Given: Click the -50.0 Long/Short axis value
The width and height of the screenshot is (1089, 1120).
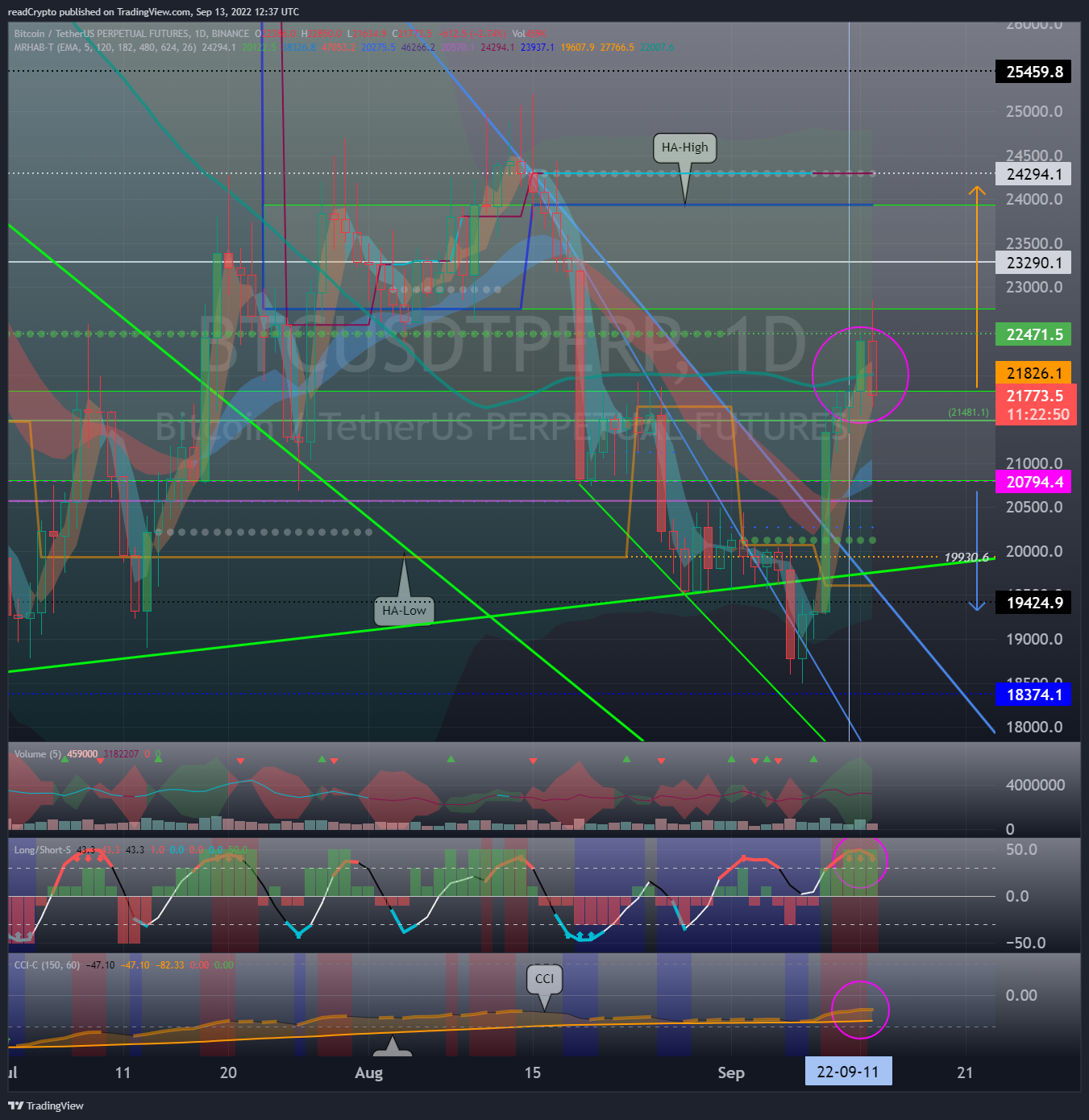Looking at the screenshot, I should coord(1025,943).
